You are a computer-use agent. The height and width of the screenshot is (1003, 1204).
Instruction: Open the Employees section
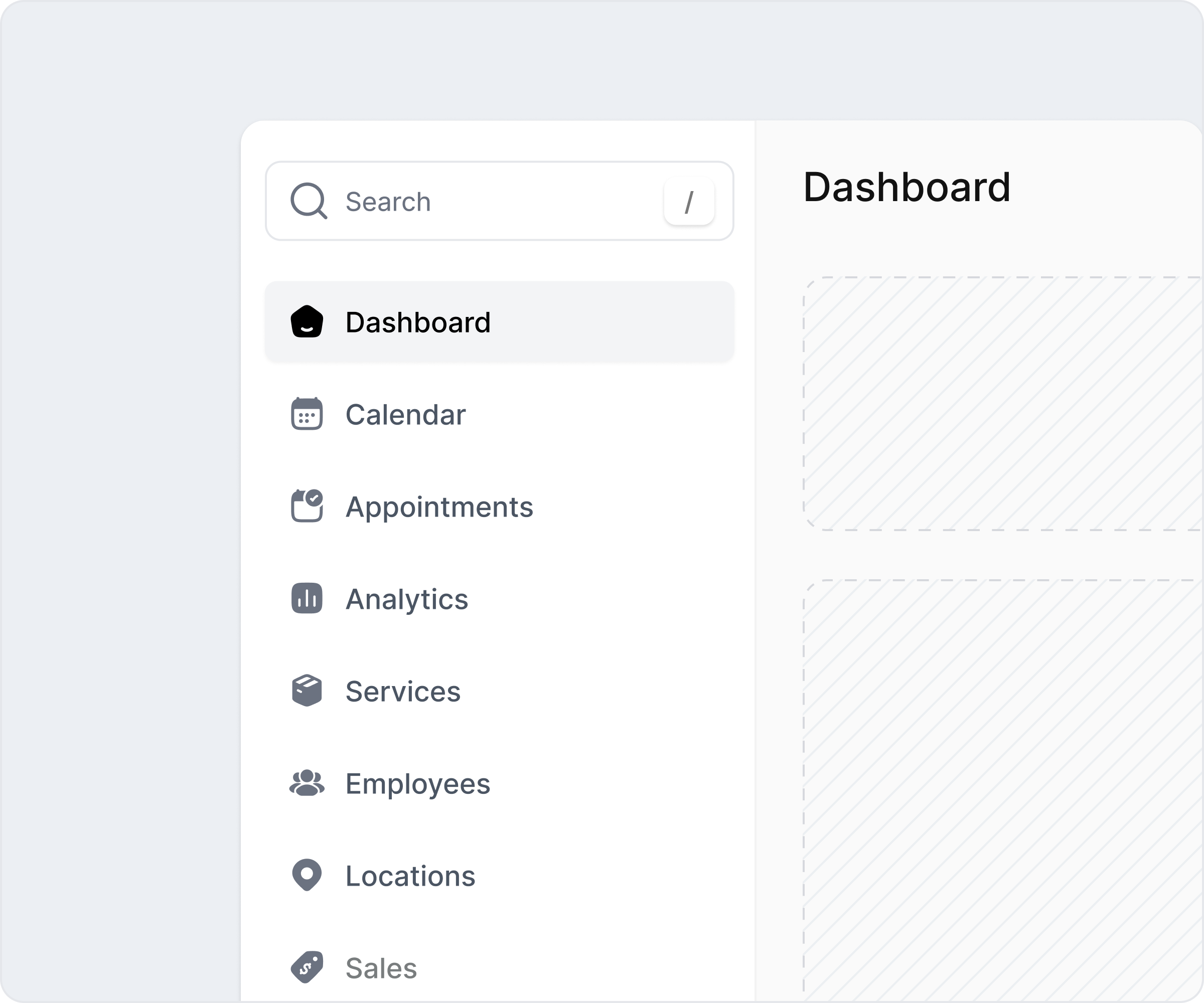[x=417, y=783]
